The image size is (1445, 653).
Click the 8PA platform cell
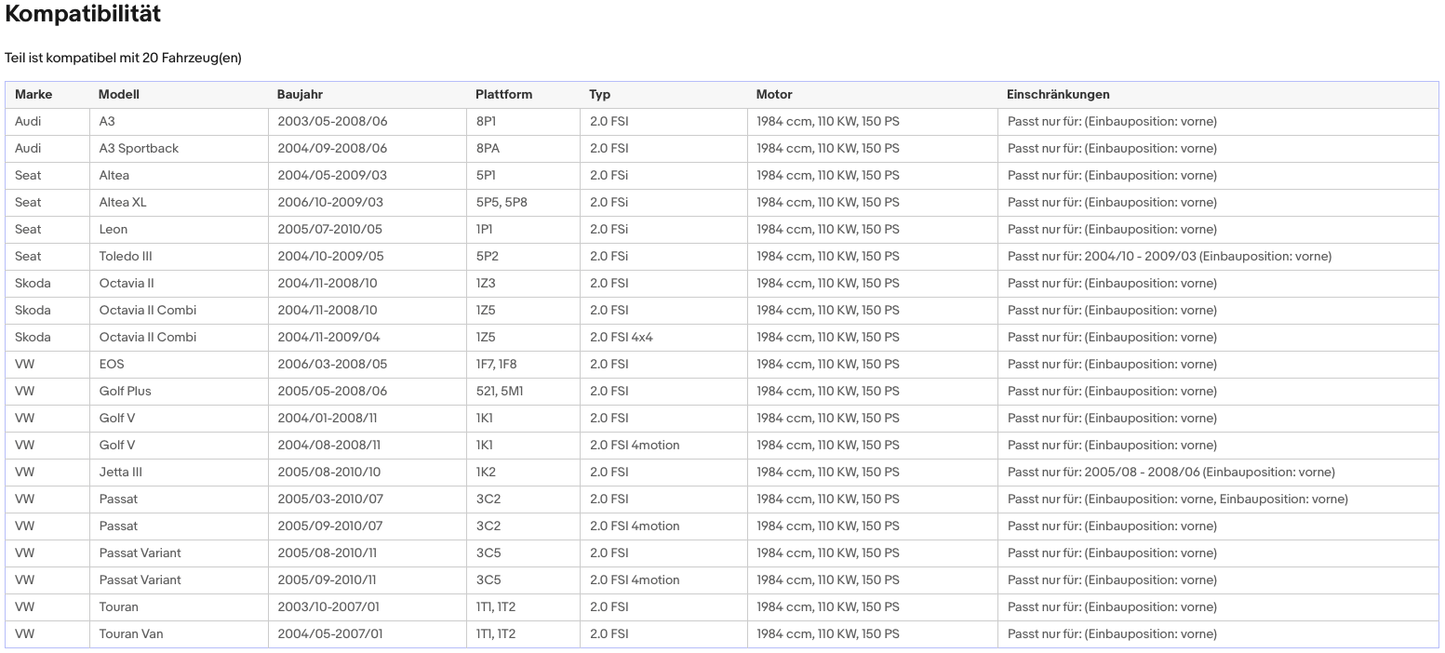pos(488,149)
